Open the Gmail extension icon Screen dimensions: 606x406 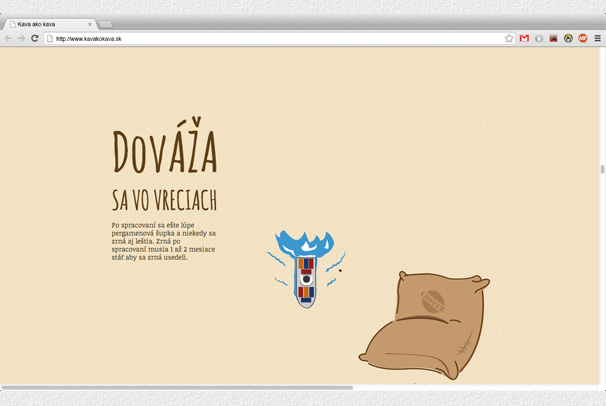524,38
